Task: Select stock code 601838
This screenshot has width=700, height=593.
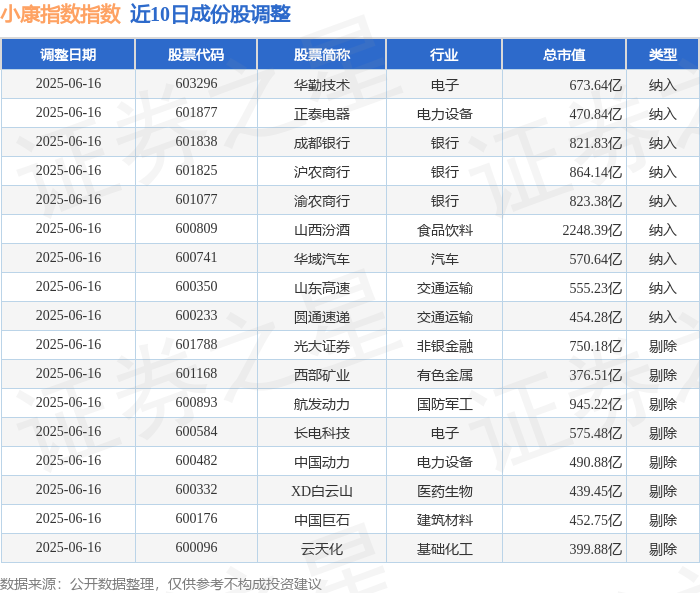Action: click(196, 142)
